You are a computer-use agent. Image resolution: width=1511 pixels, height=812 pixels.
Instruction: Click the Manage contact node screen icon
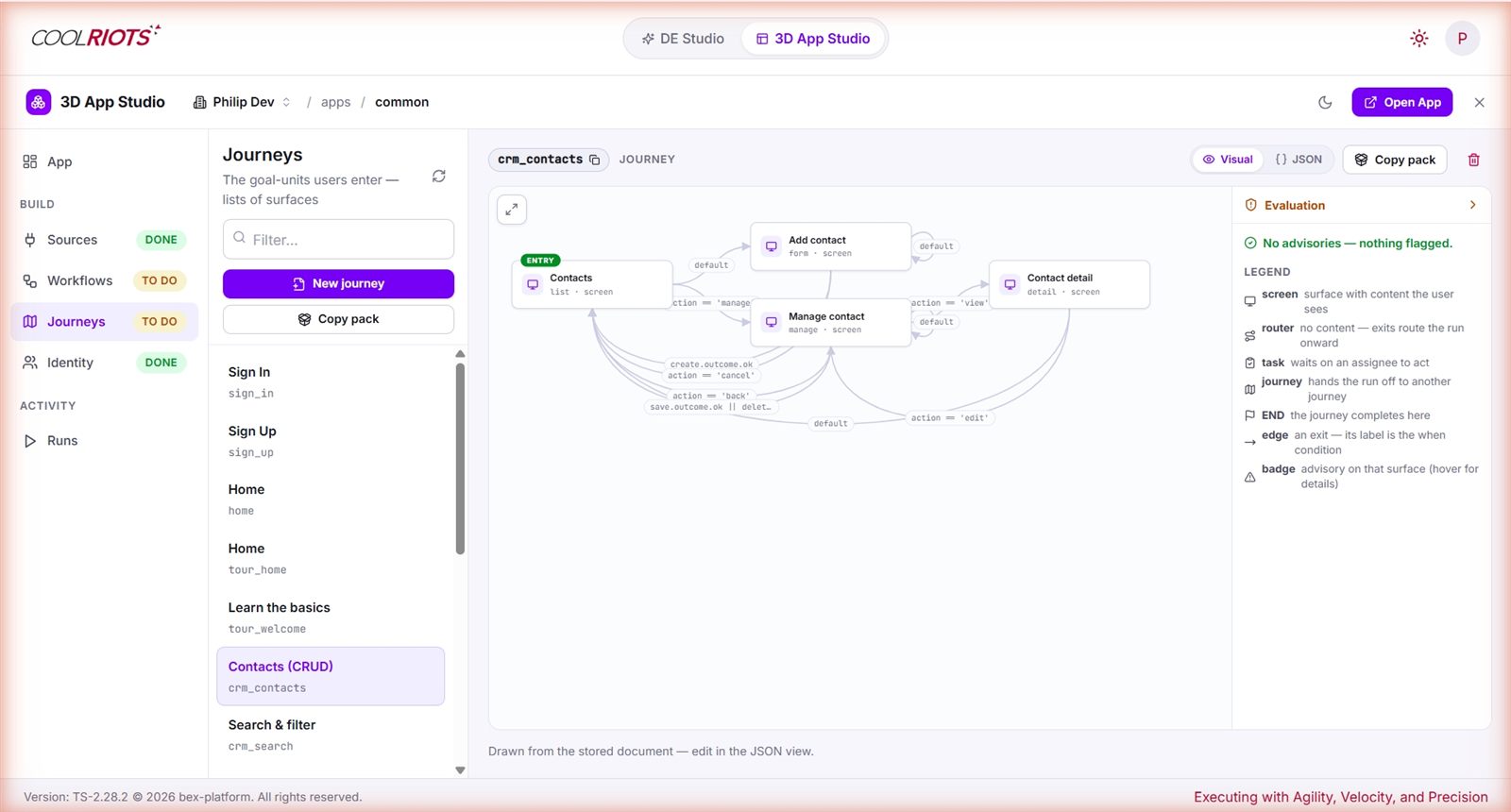coord(772,322)
